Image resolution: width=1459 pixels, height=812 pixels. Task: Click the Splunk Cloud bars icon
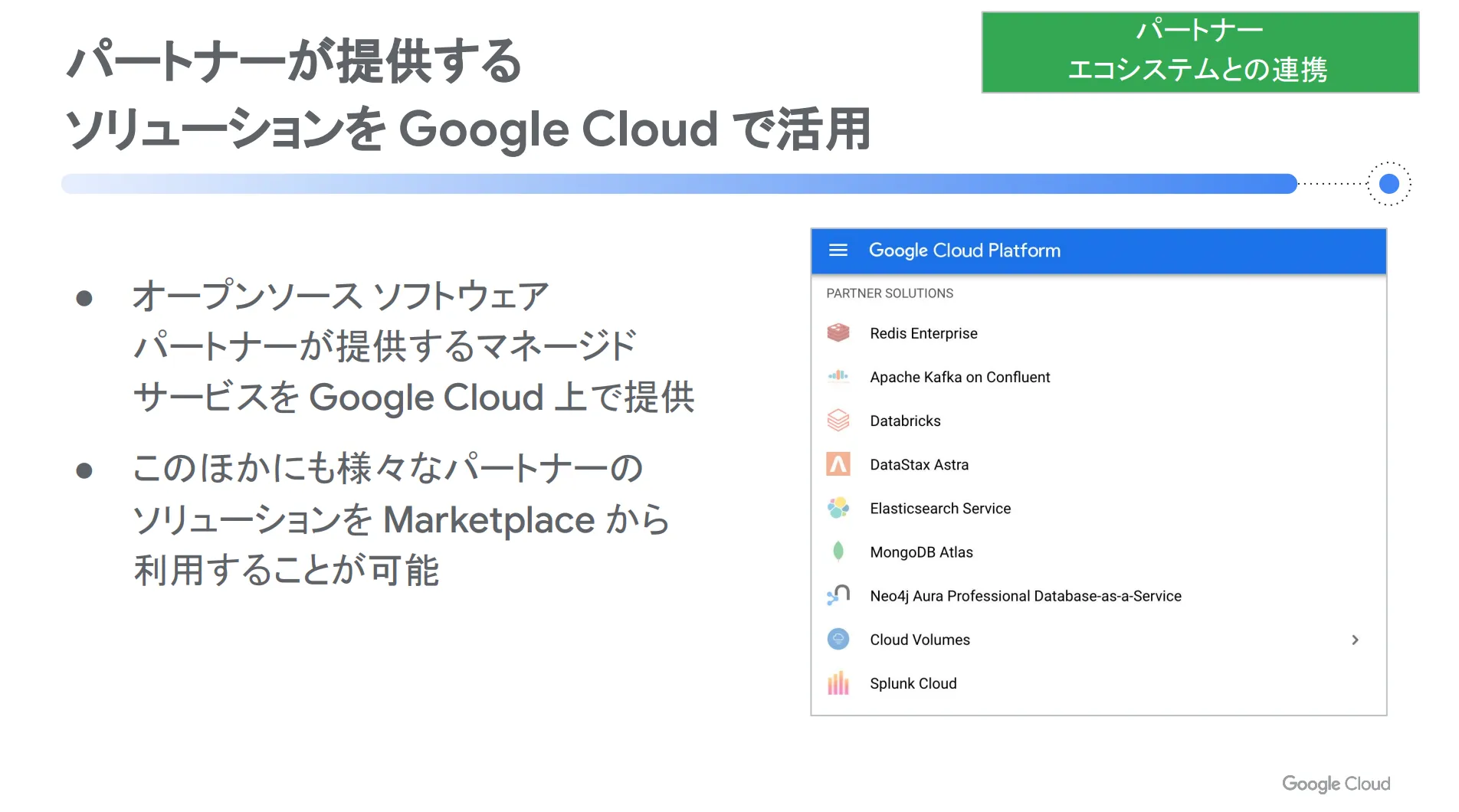tap(838, 683)
